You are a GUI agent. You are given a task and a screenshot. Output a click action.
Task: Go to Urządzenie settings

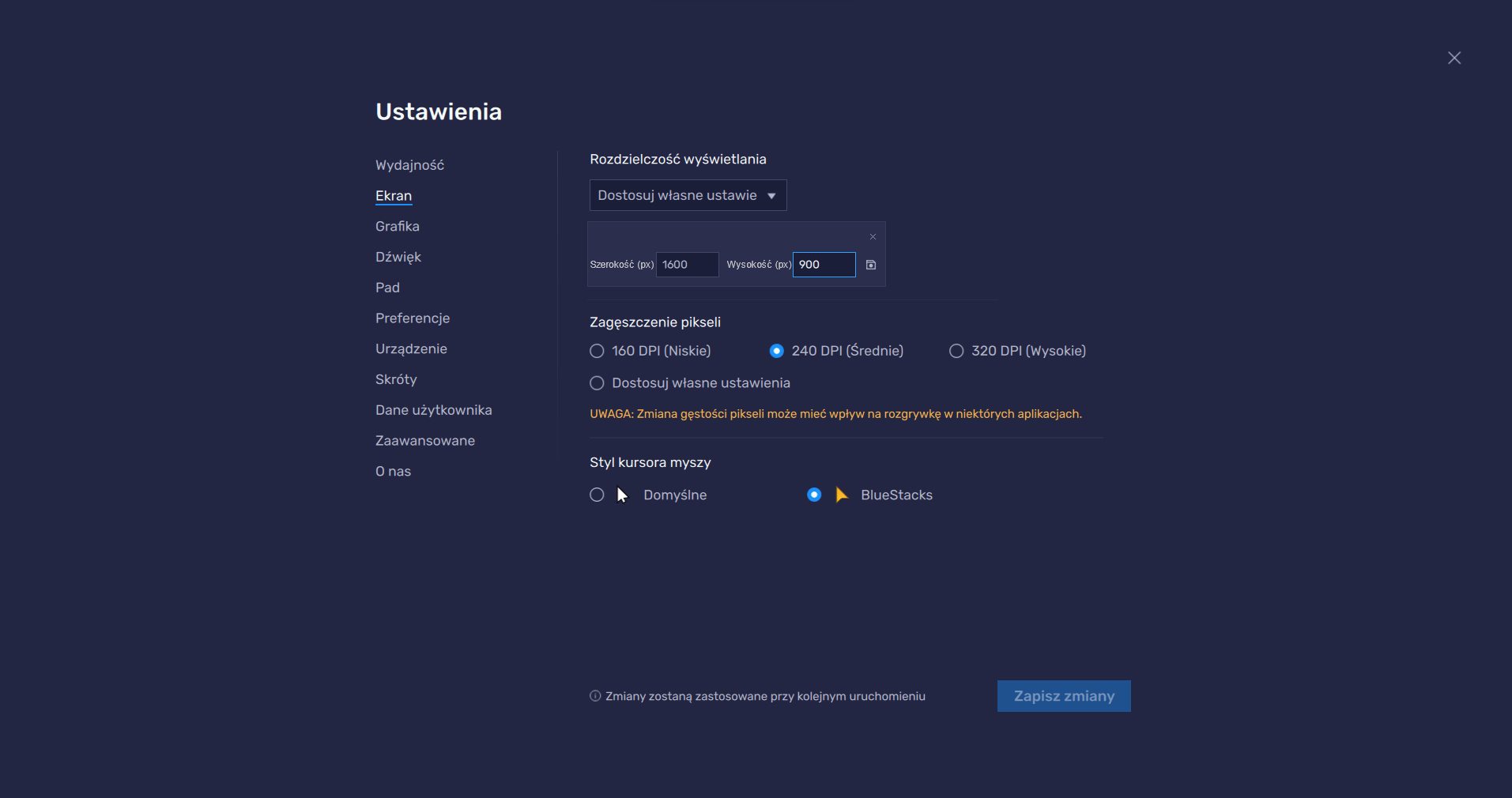411,349
